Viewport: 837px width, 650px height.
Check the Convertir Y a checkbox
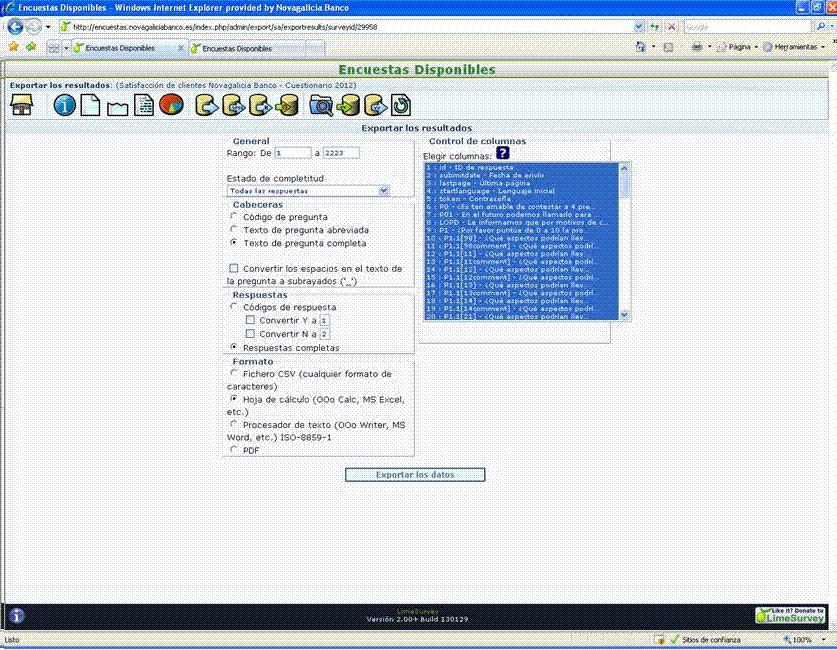(x=251, y=320)
